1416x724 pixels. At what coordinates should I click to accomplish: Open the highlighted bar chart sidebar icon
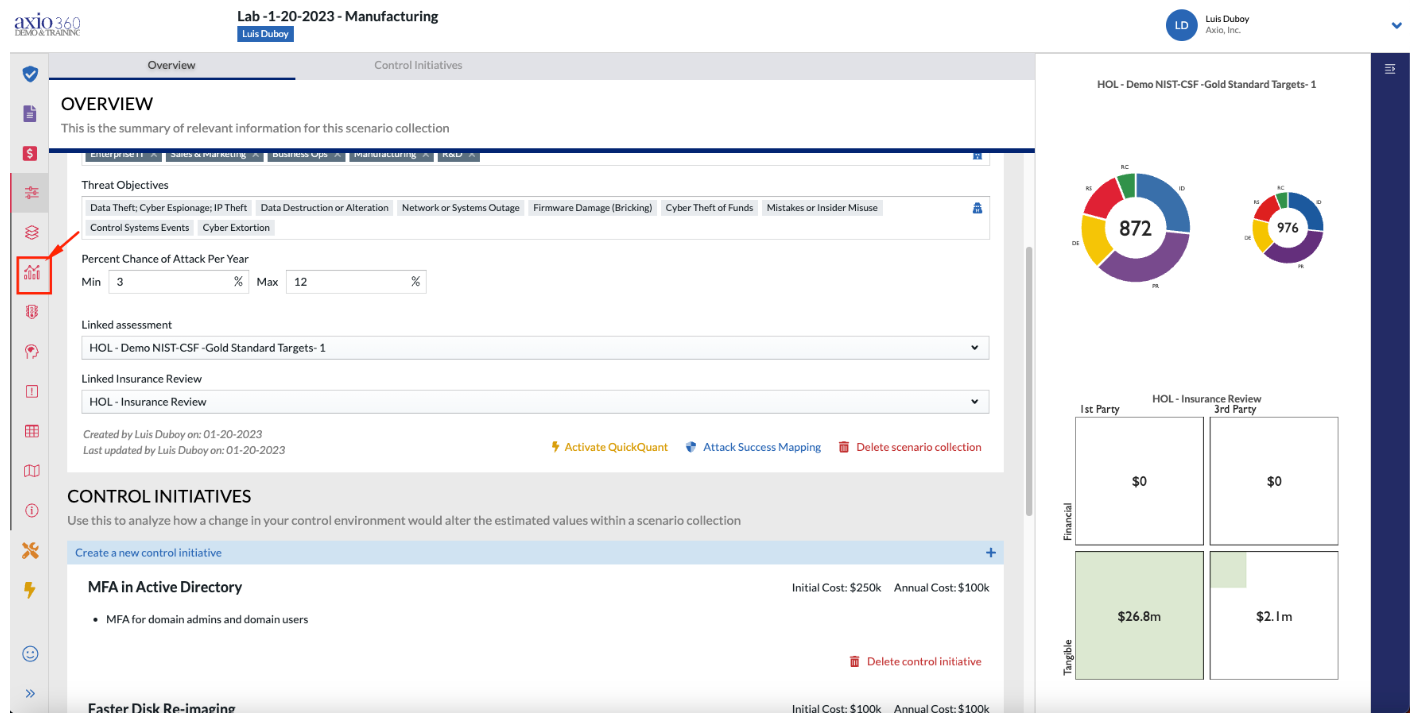coord(33,272)
